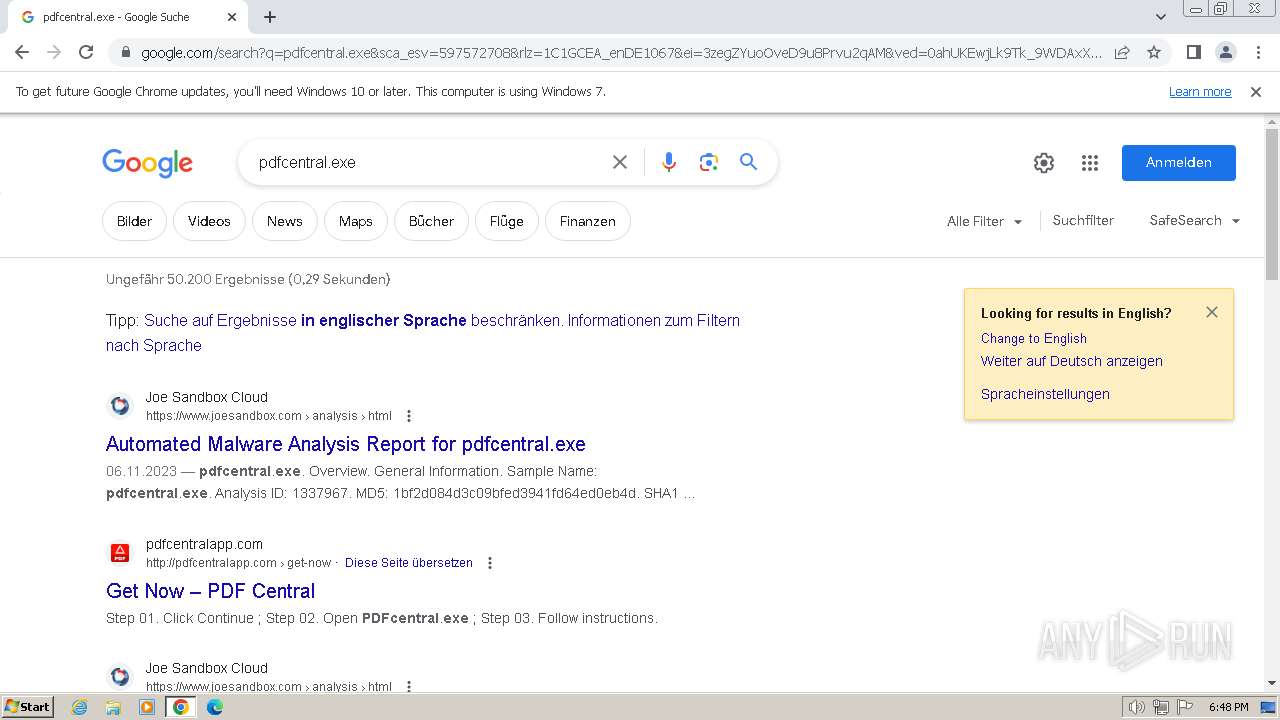Start voice search with microphone
Viewport: 1280px width, 720px height.
tap(669, 162)
